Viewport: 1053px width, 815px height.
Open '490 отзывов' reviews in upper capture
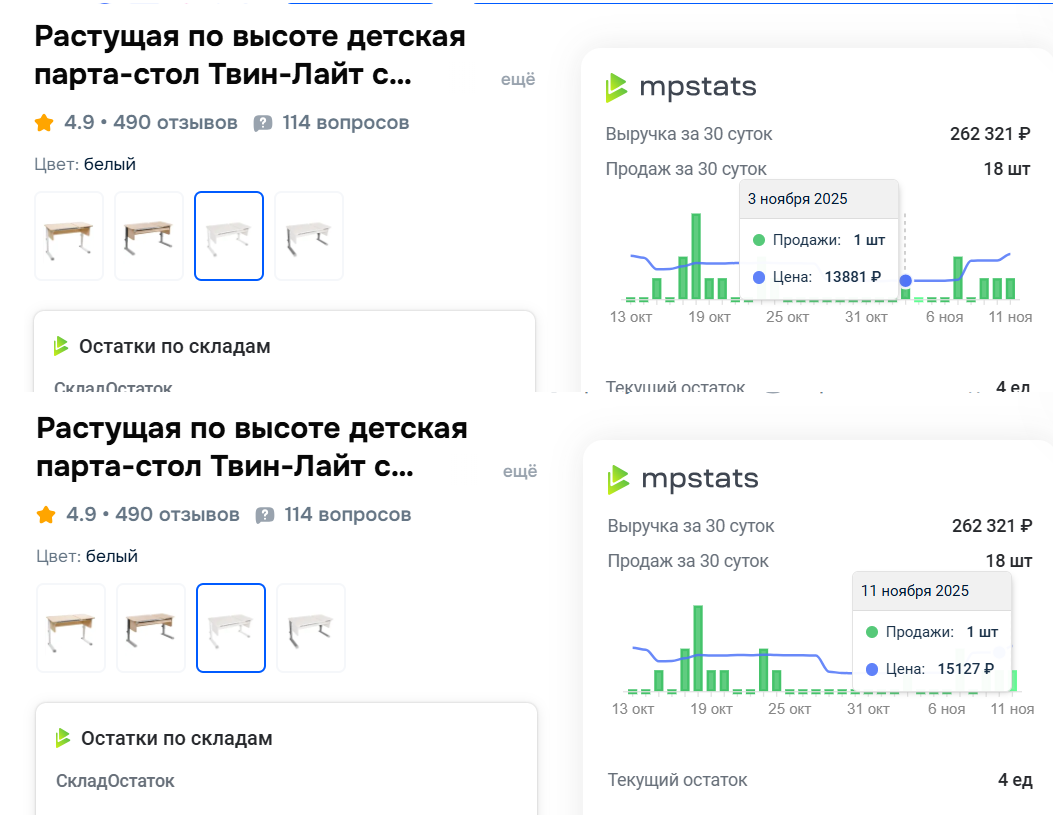[175, 123]
